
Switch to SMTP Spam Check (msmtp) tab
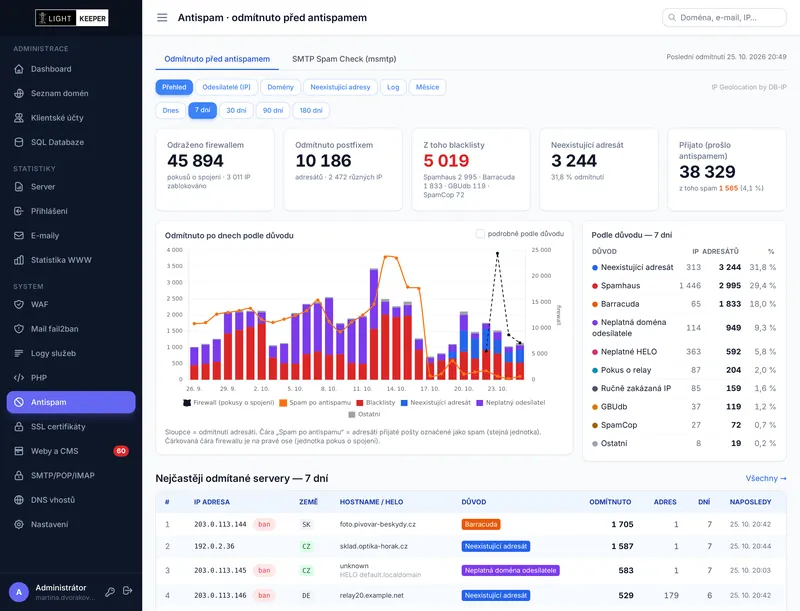click(344, 59)
